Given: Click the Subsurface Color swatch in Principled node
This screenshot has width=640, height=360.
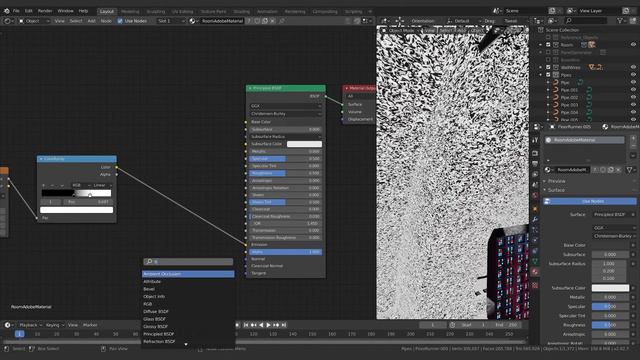Looking at the screenshot, I should click(304, 144).
